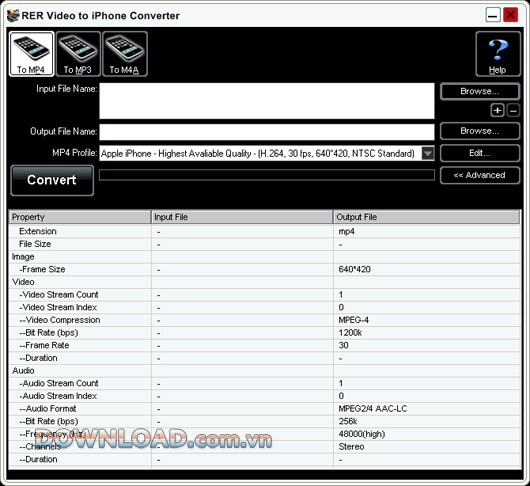The image size is (530, 486).
Task: Close the converter with the red X
Action: [511, 15]
